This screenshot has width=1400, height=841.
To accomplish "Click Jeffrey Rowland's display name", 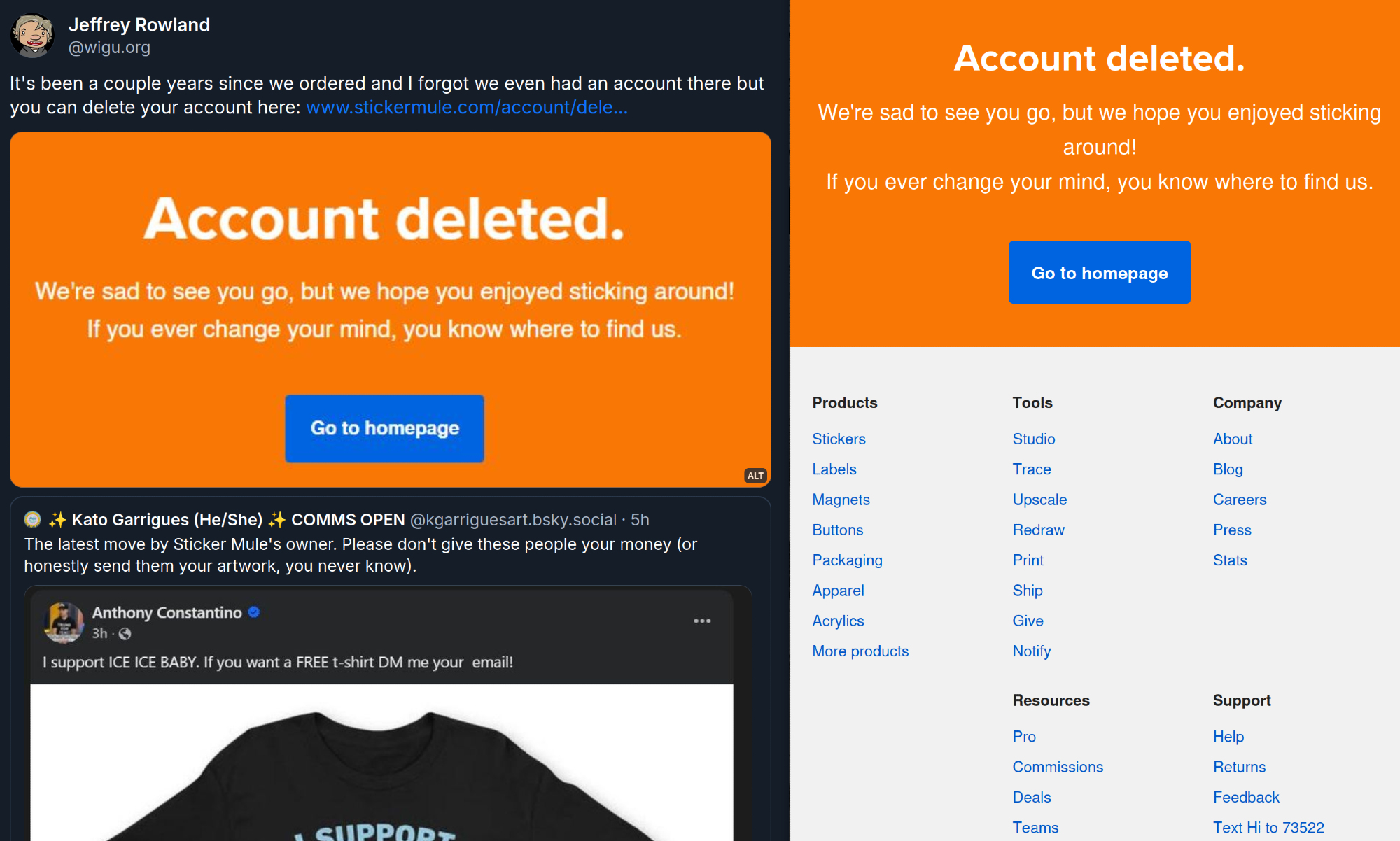I will pyautogui.click(x=139, y=25).
